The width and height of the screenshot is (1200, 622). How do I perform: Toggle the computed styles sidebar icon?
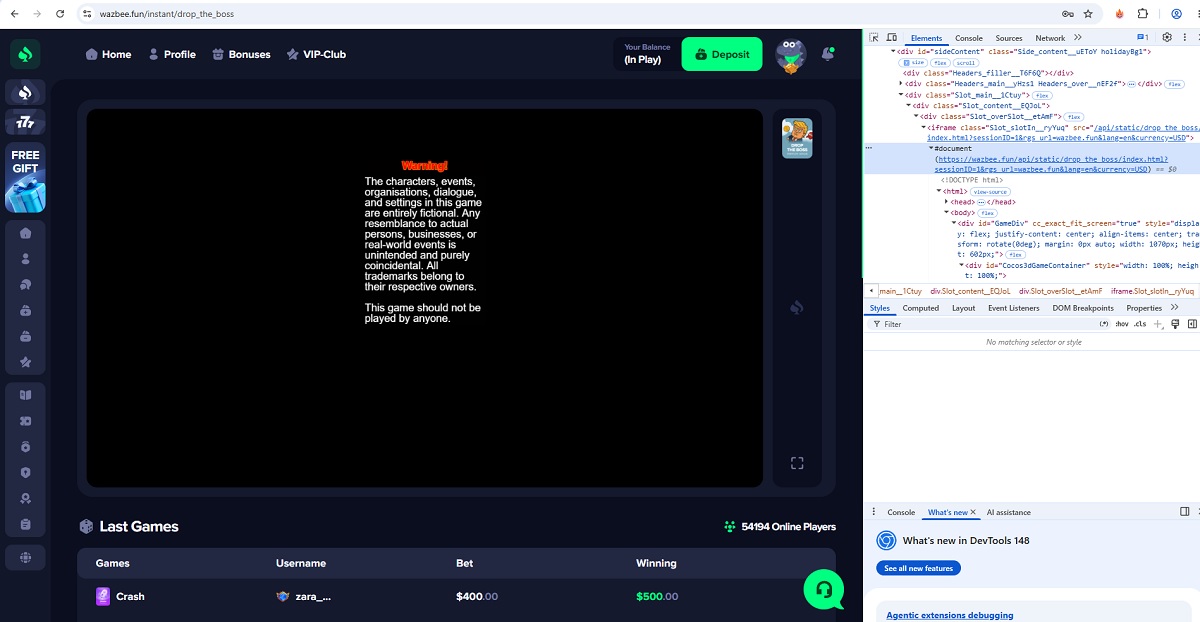tap(1191, 324)
